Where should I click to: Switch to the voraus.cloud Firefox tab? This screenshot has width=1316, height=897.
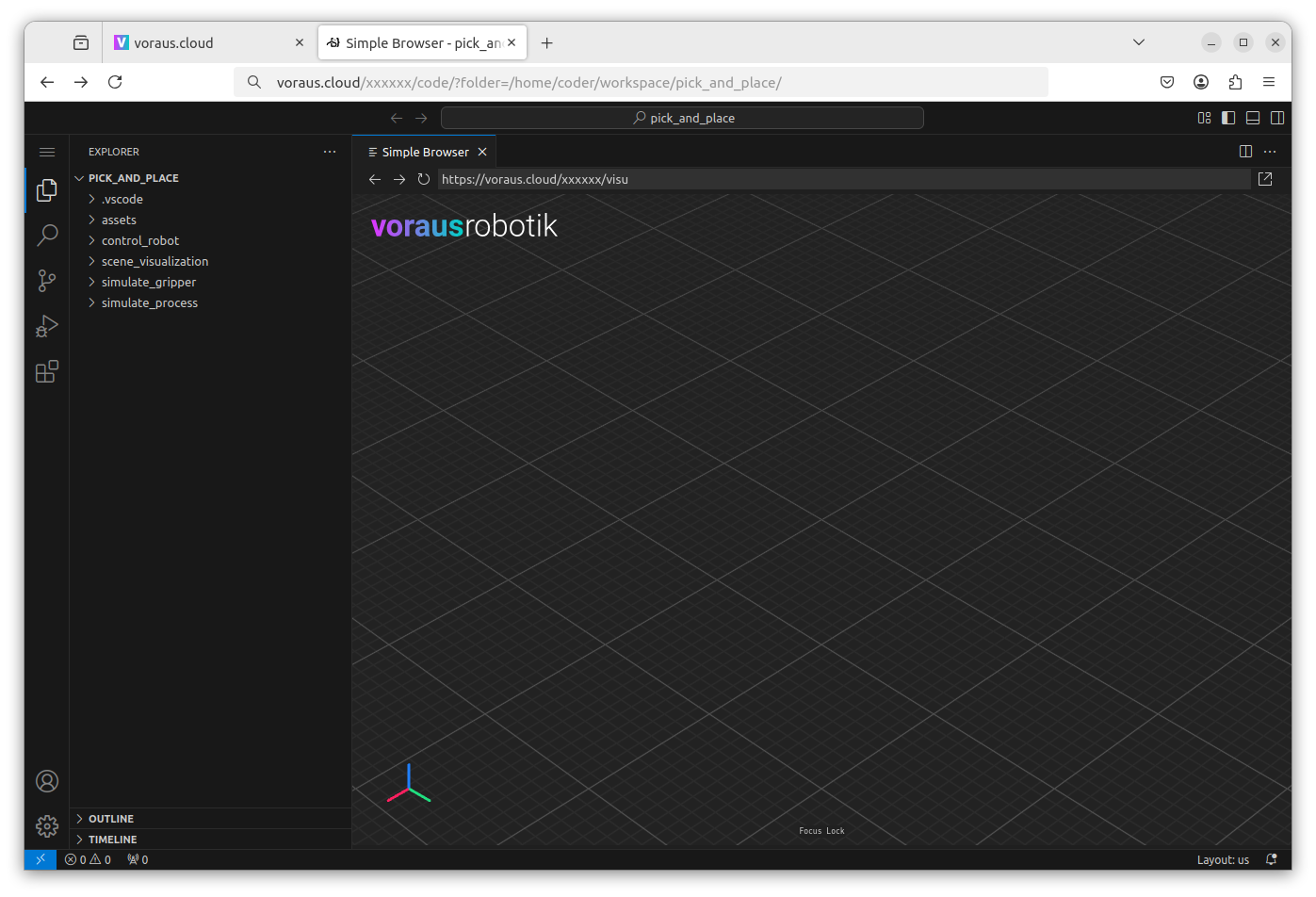(x=208, y=42)
